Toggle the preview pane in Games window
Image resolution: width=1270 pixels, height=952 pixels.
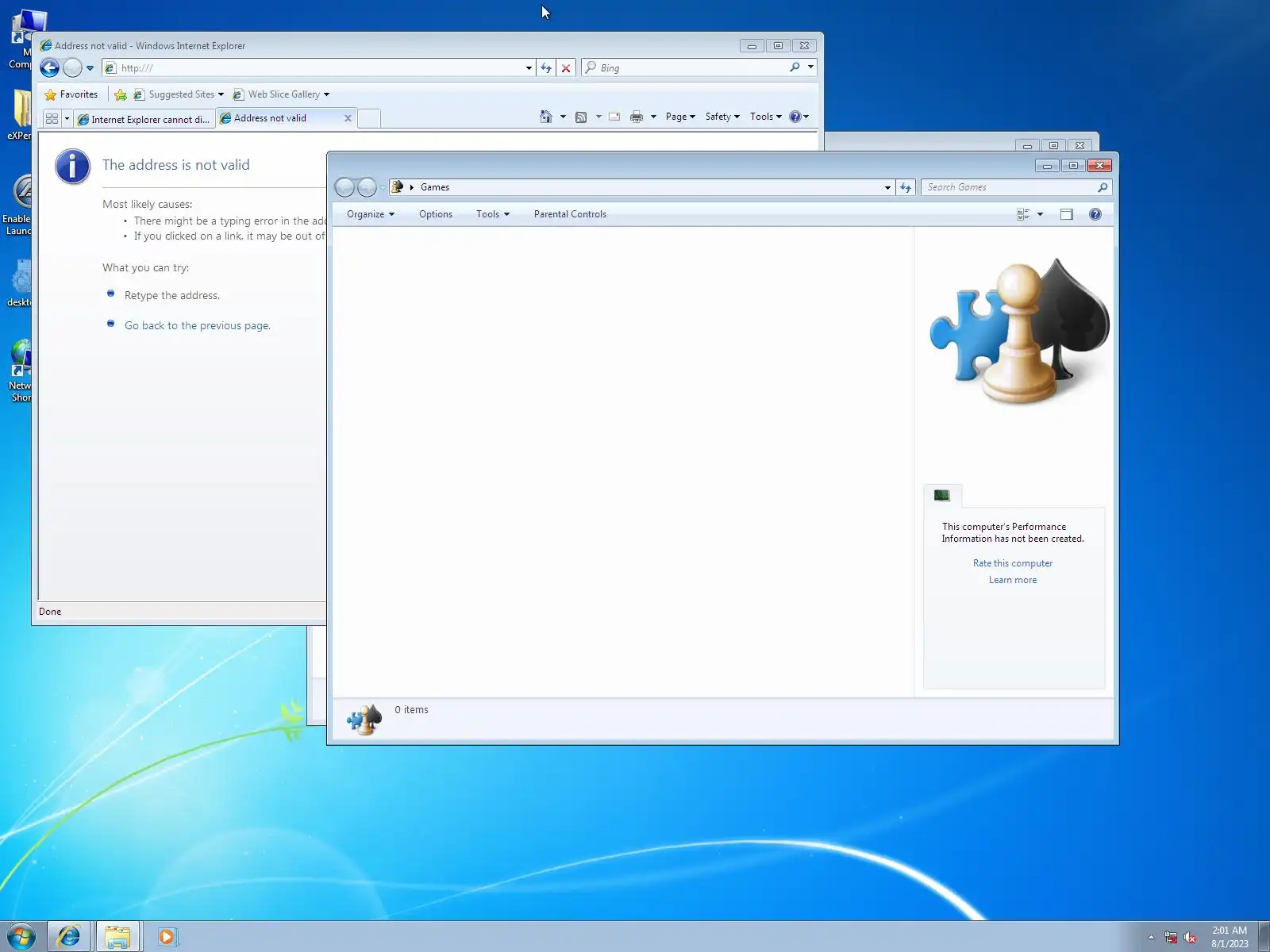point(1067,214)
